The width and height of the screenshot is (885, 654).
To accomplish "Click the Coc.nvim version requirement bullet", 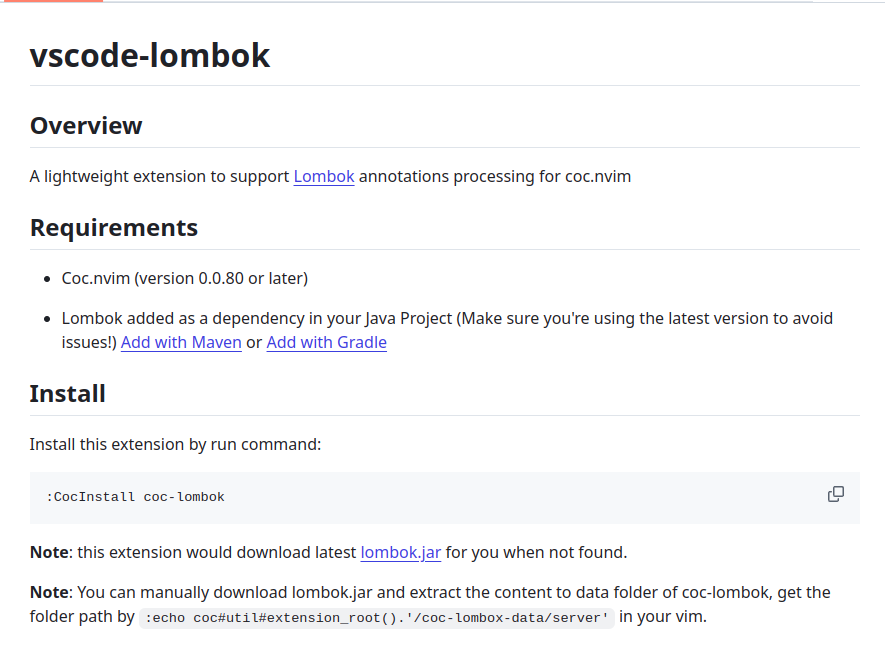I will click(x=184, y=278).
